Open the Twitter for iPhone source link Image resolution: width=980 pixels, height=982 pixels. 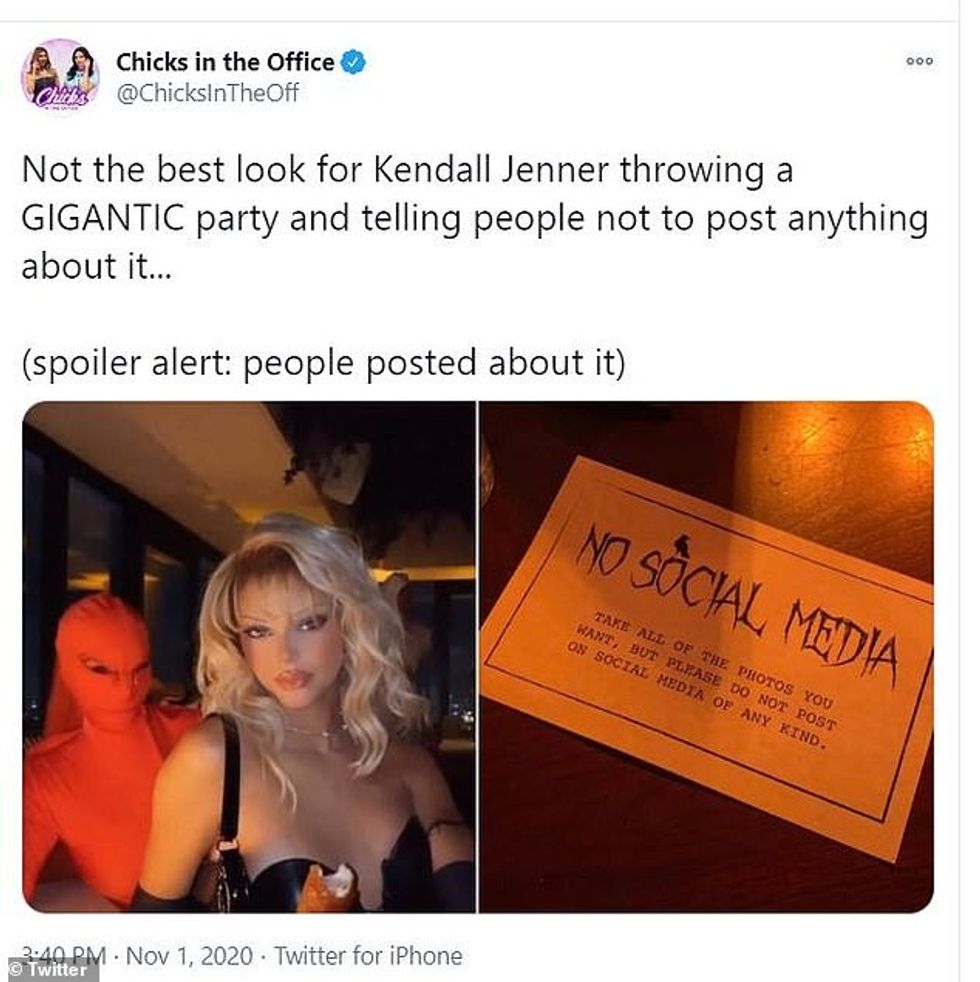coord(368,956)
